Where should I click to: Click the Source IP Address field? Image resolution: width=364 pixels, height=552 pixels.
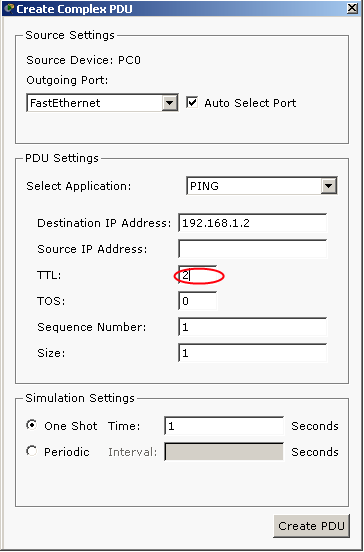pyautogui.click(x=253, y=249)
